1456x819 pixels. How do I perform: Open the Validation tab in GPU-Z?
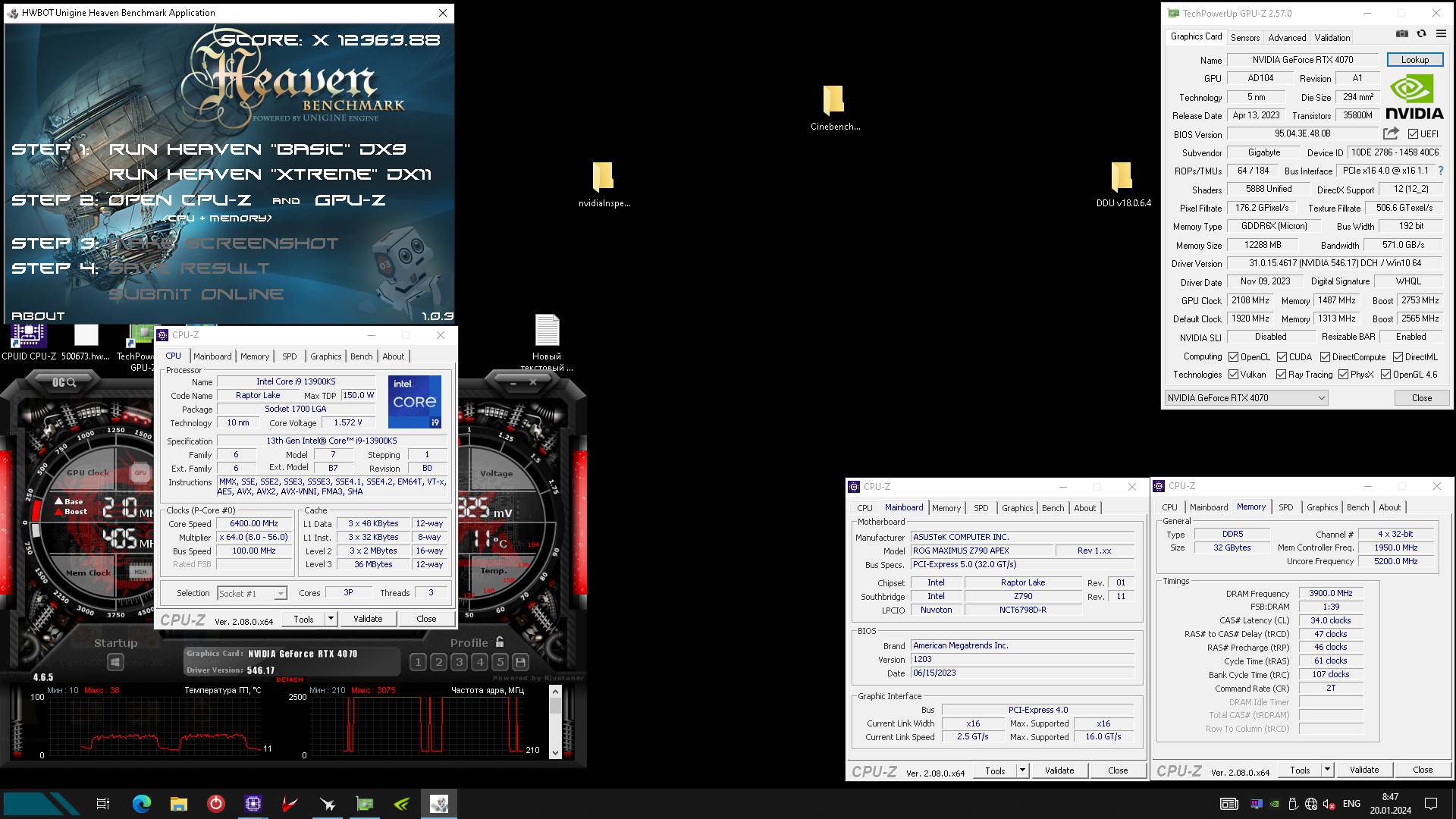tap(1332, 37)
